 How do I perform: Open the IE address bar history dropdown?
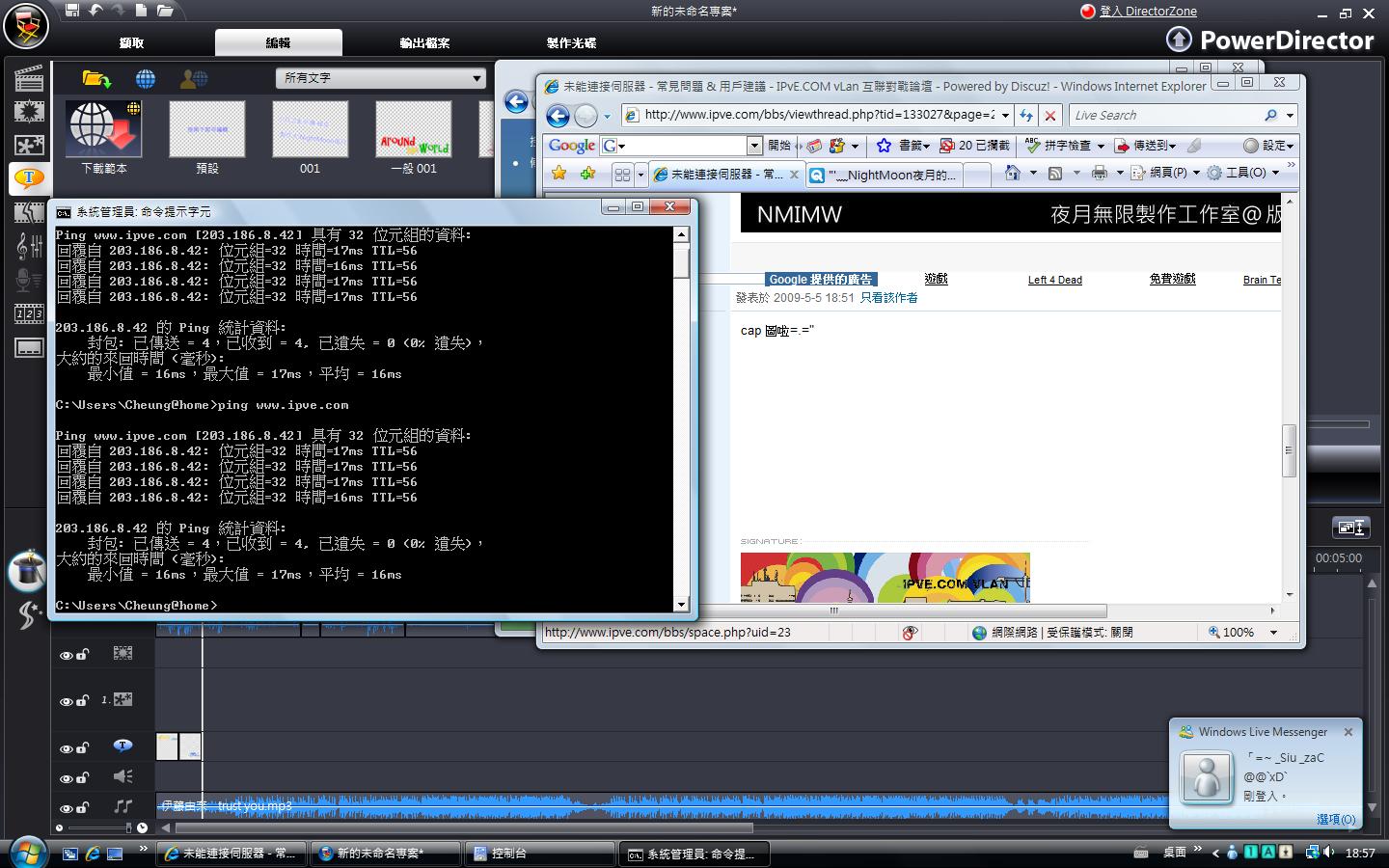pyautogui.click(x=1004, y=115)
